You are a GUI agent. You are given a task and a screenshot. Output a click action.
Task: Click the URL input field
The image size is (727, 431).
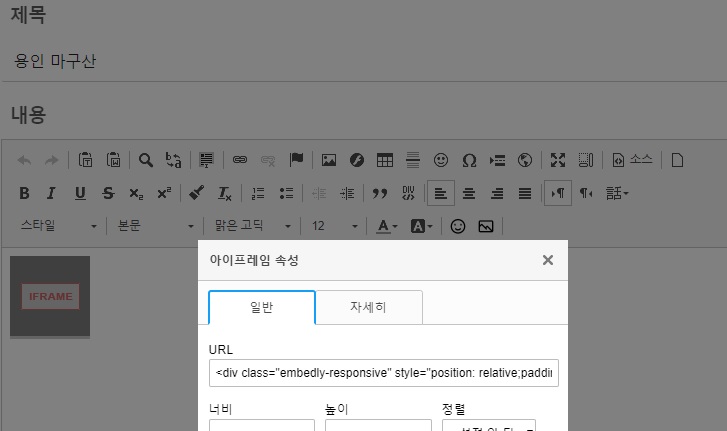[383, 373]
